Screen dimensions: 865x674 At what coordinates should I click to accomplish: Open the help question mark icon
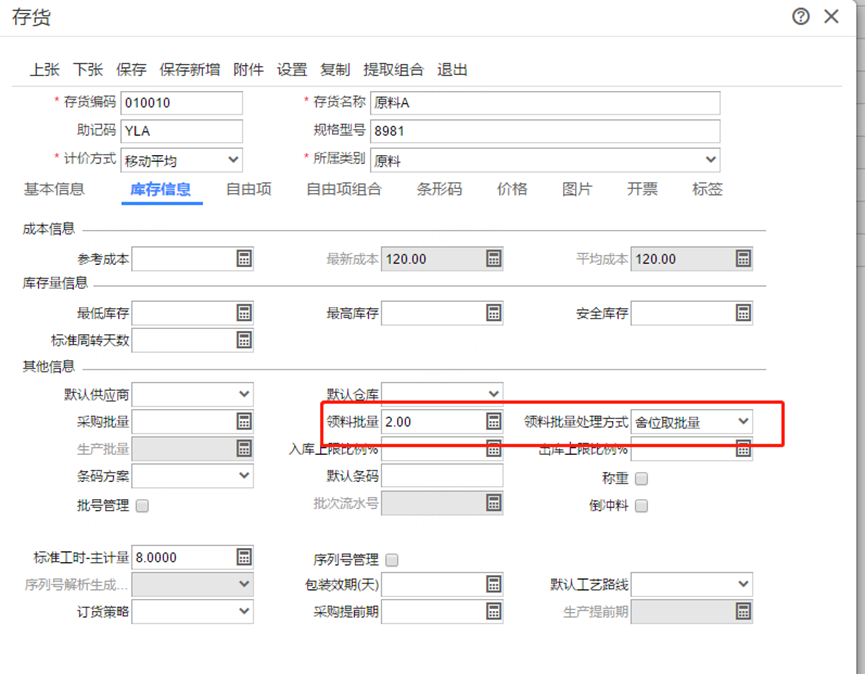(x=800, y=17)
